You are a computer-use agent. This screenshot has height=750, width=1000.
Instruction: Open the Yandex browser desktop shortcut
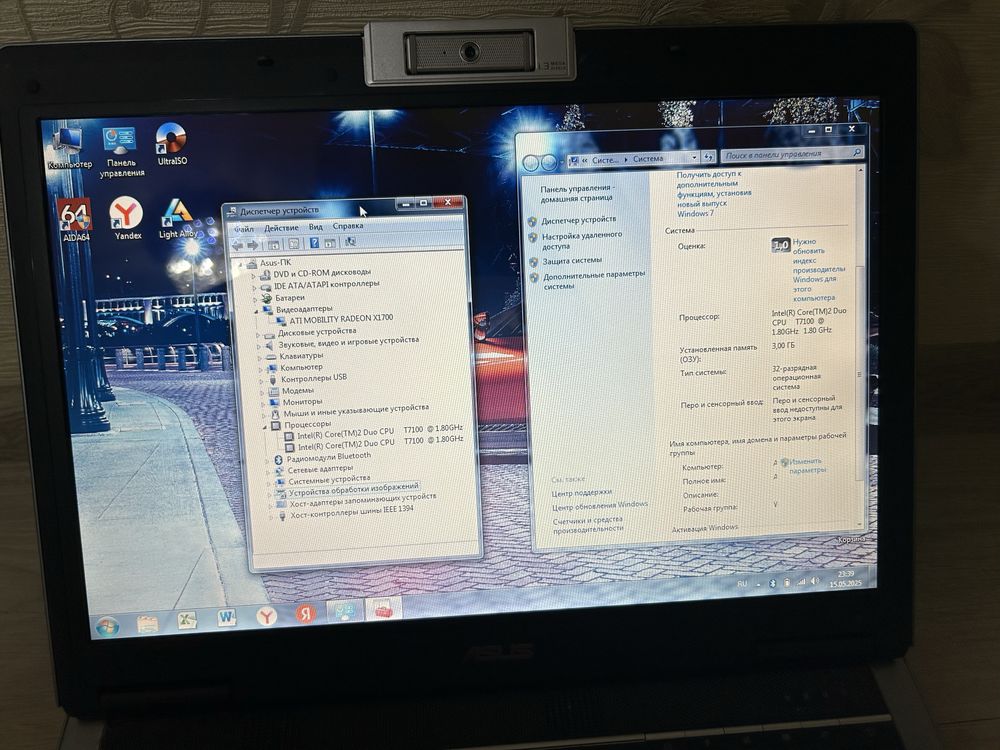coord(126,218)
